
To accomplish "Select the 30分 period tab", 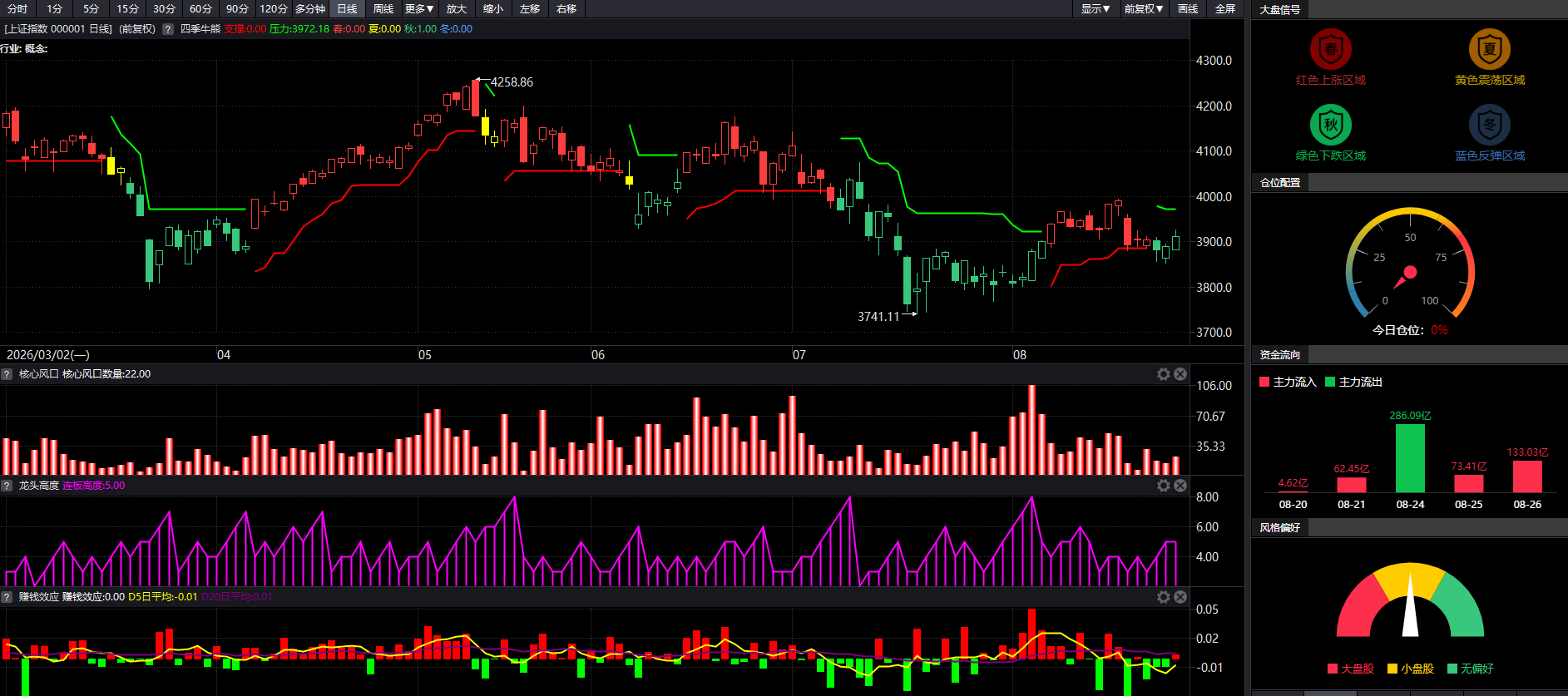I will point(165,9).
